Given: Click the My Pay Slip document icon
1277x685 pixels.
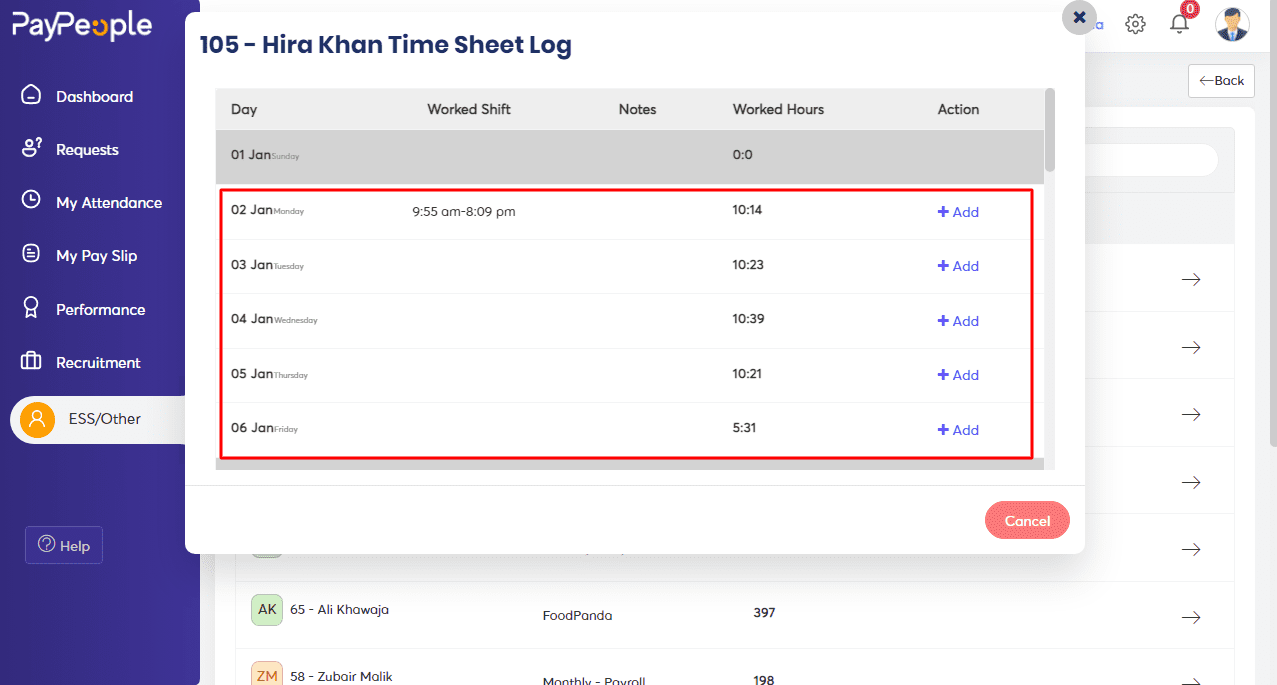Looking at the screenshot, I should [31, 254].
